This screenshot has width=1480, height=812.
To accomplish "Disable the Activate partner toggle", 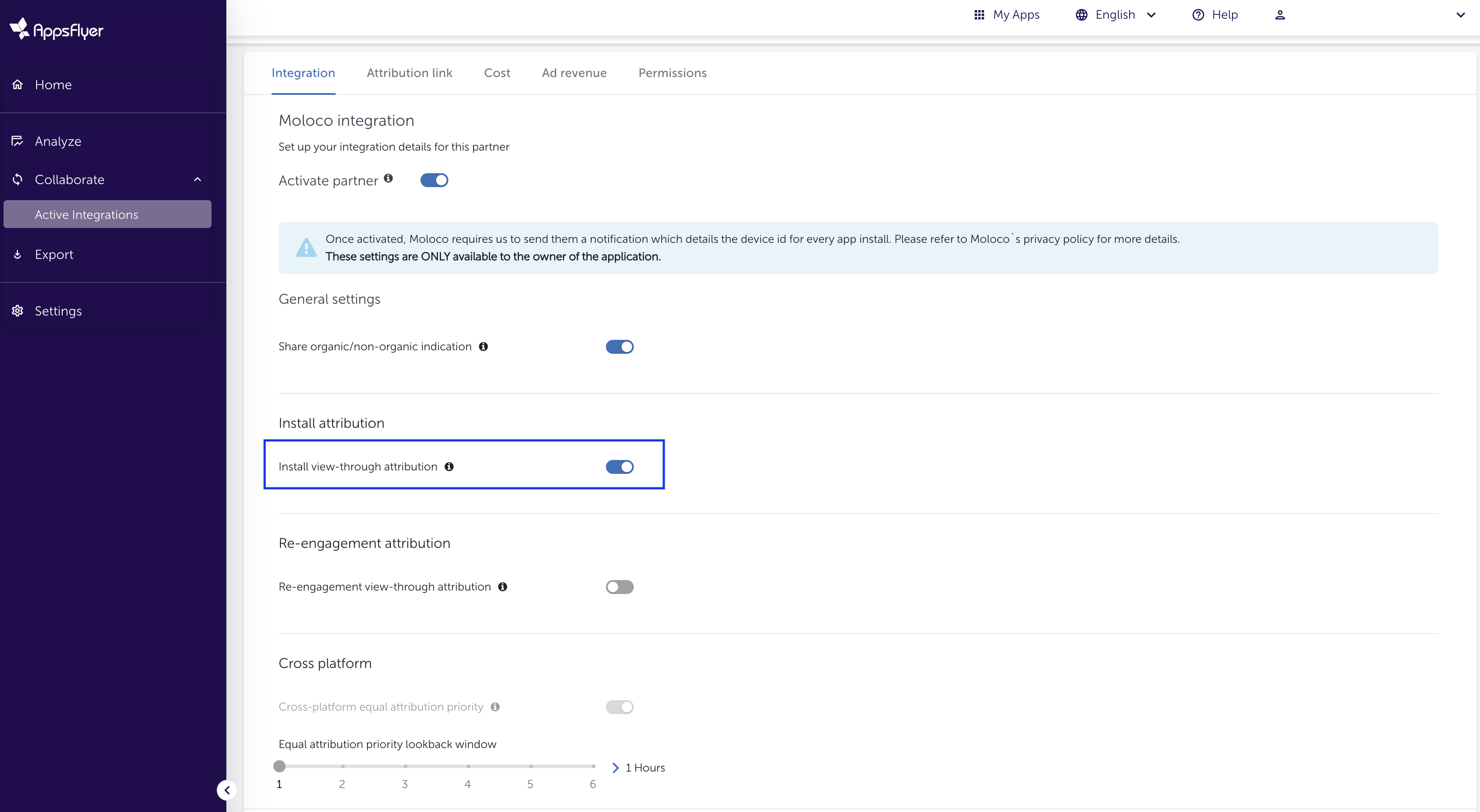I will [434, 180].
